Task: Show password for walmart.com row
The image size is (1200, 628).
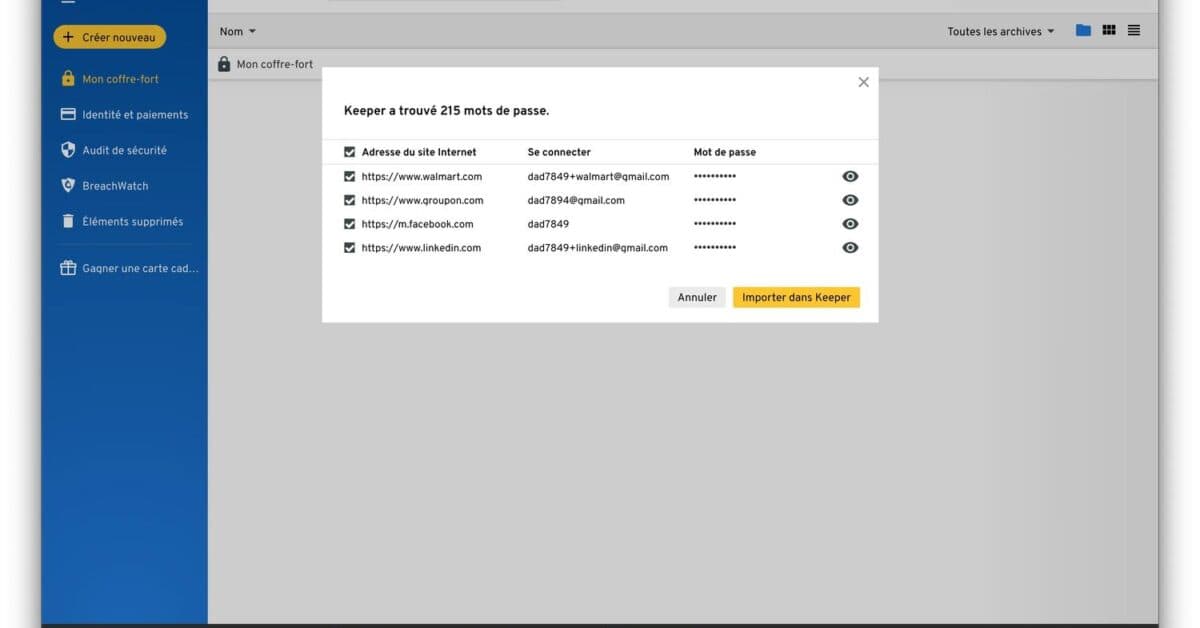Action: pos(850,176)
